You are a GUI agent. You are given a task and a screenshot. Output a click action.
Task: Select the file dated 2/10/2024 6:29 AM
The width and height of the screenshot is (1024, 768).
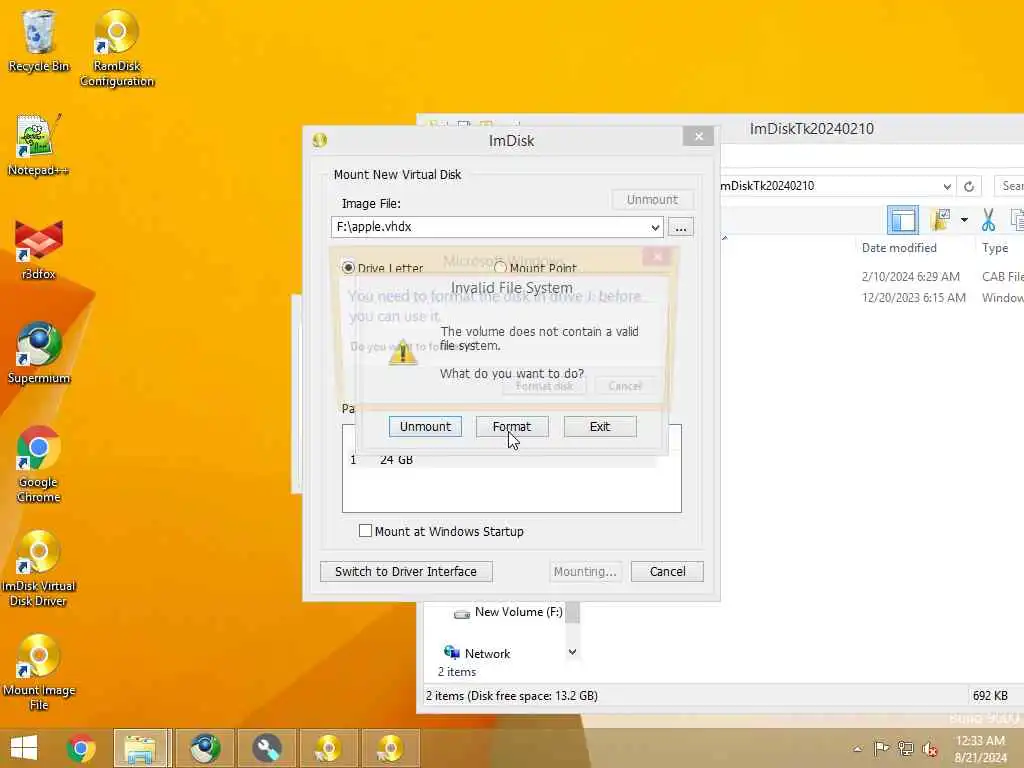(x=910, y=276)
